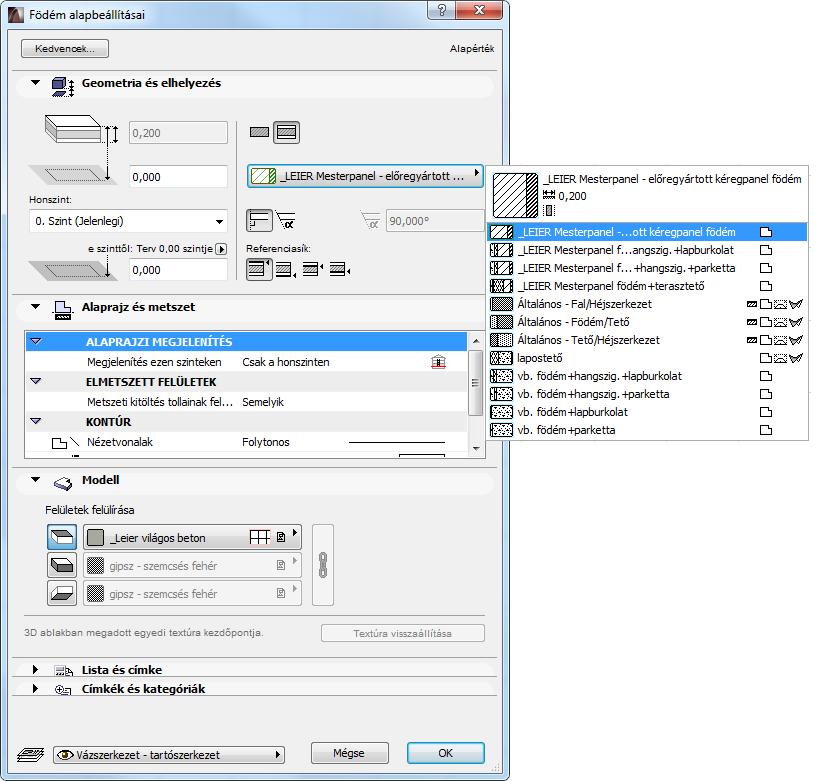
Task: Open the Kedvencek favorites button
Action: coord(65,49)
